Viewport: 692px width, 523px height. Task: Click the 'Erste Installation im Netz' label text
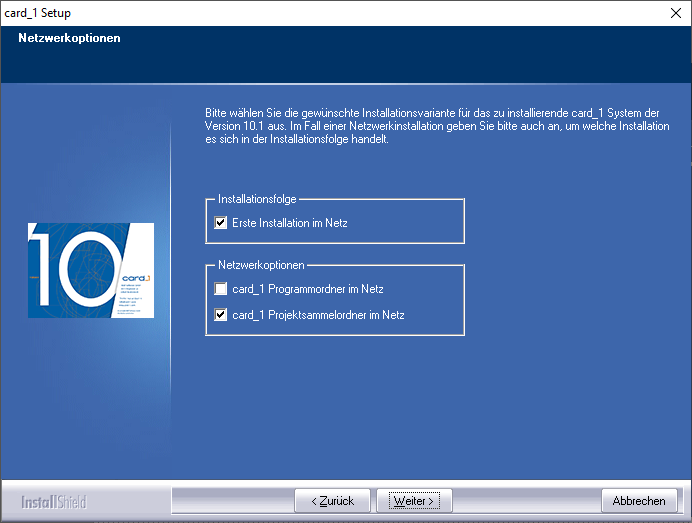click(x=289, y=223)
